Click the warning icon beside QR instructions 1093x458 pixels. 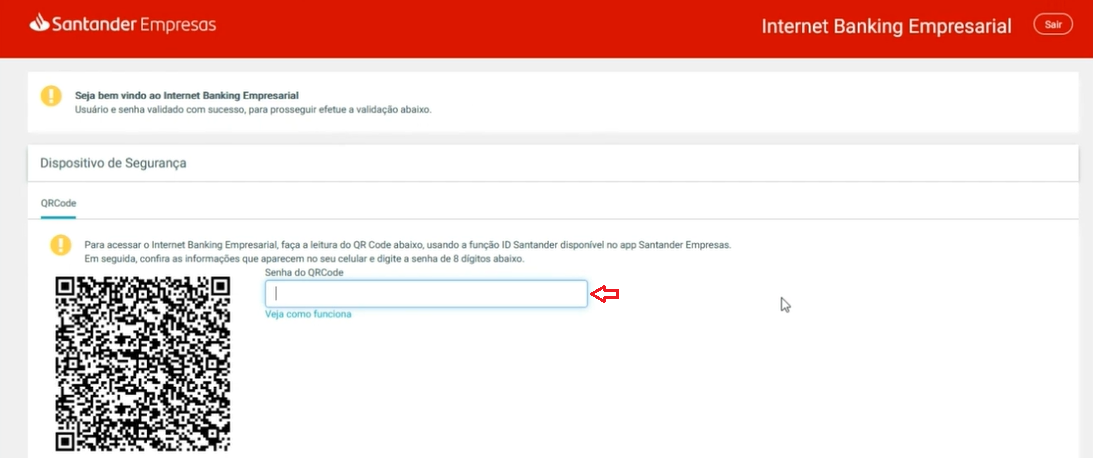[61, 245]
